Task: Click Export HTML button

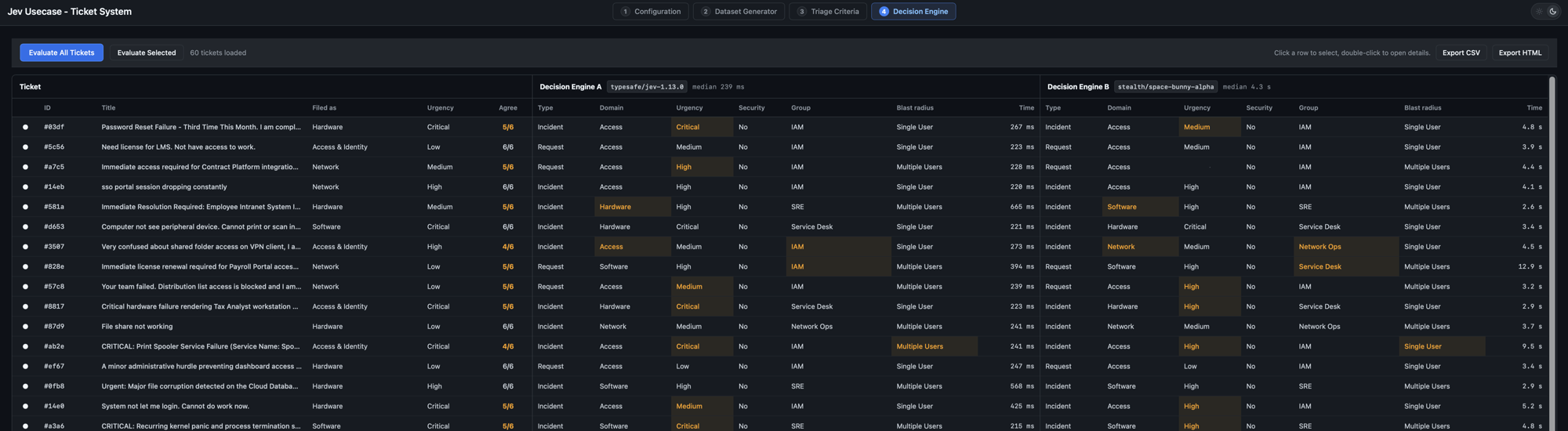Action: point(1519,53)
